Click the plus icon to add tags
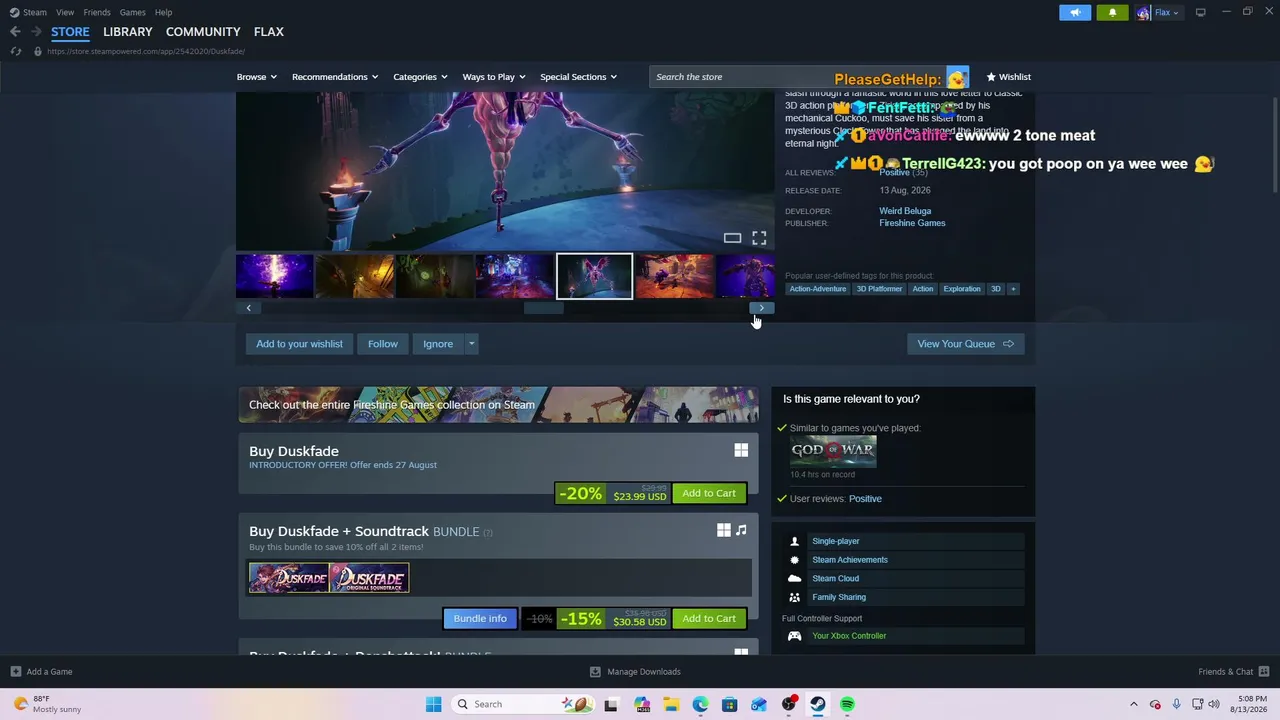This screenshot has height=720, width=1280. 1013,289
